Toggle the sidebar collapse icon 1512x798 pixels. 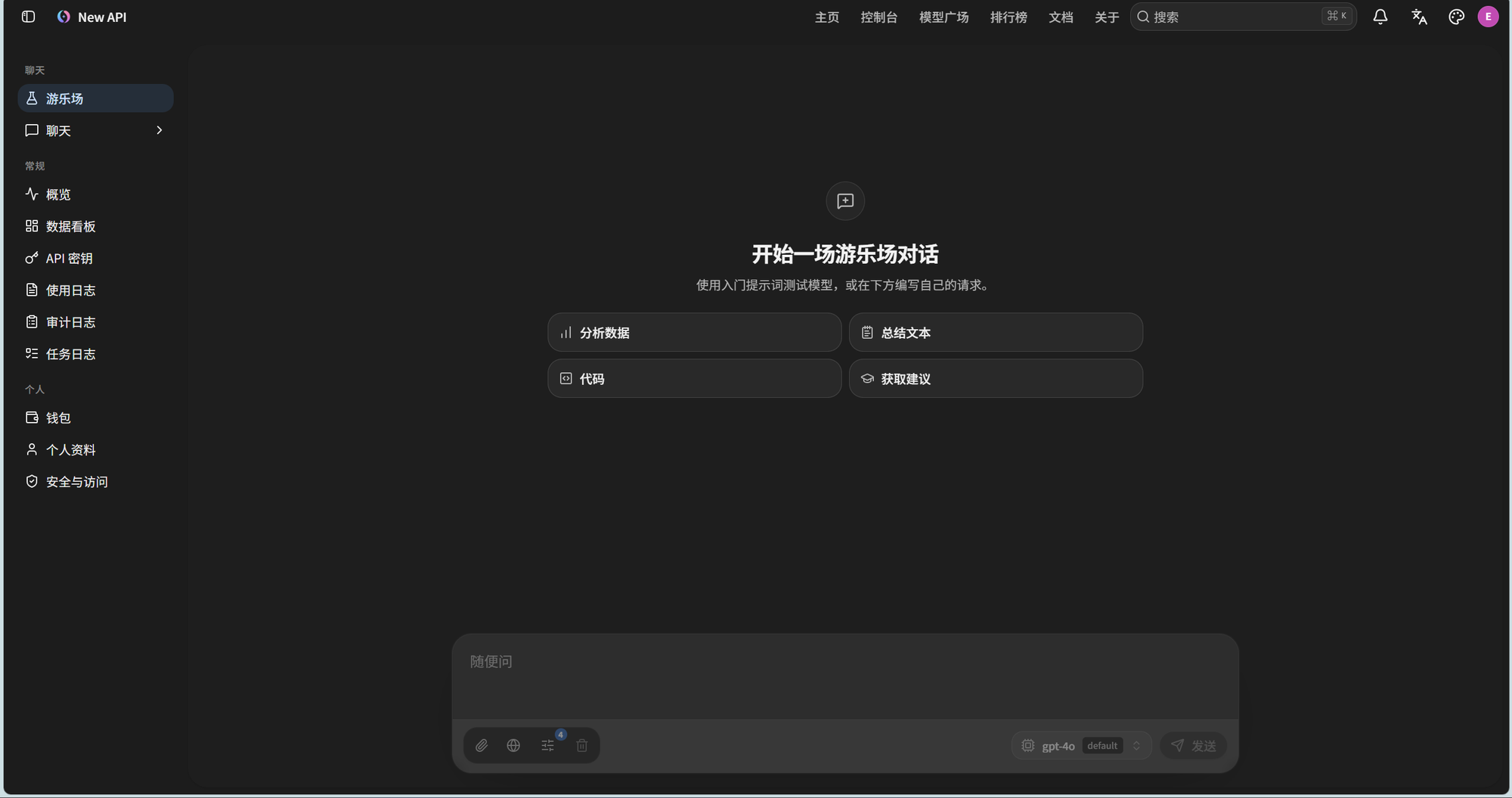click(28, 17)
